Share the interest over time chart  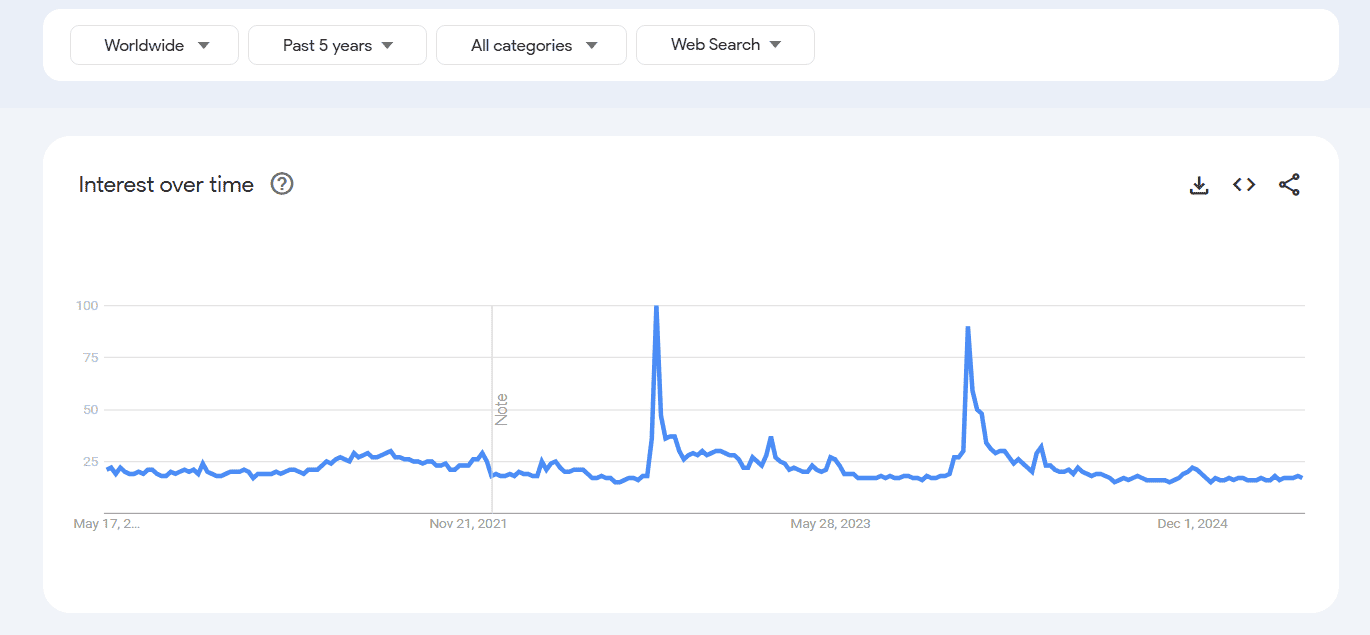click(x=1289, y=185)
